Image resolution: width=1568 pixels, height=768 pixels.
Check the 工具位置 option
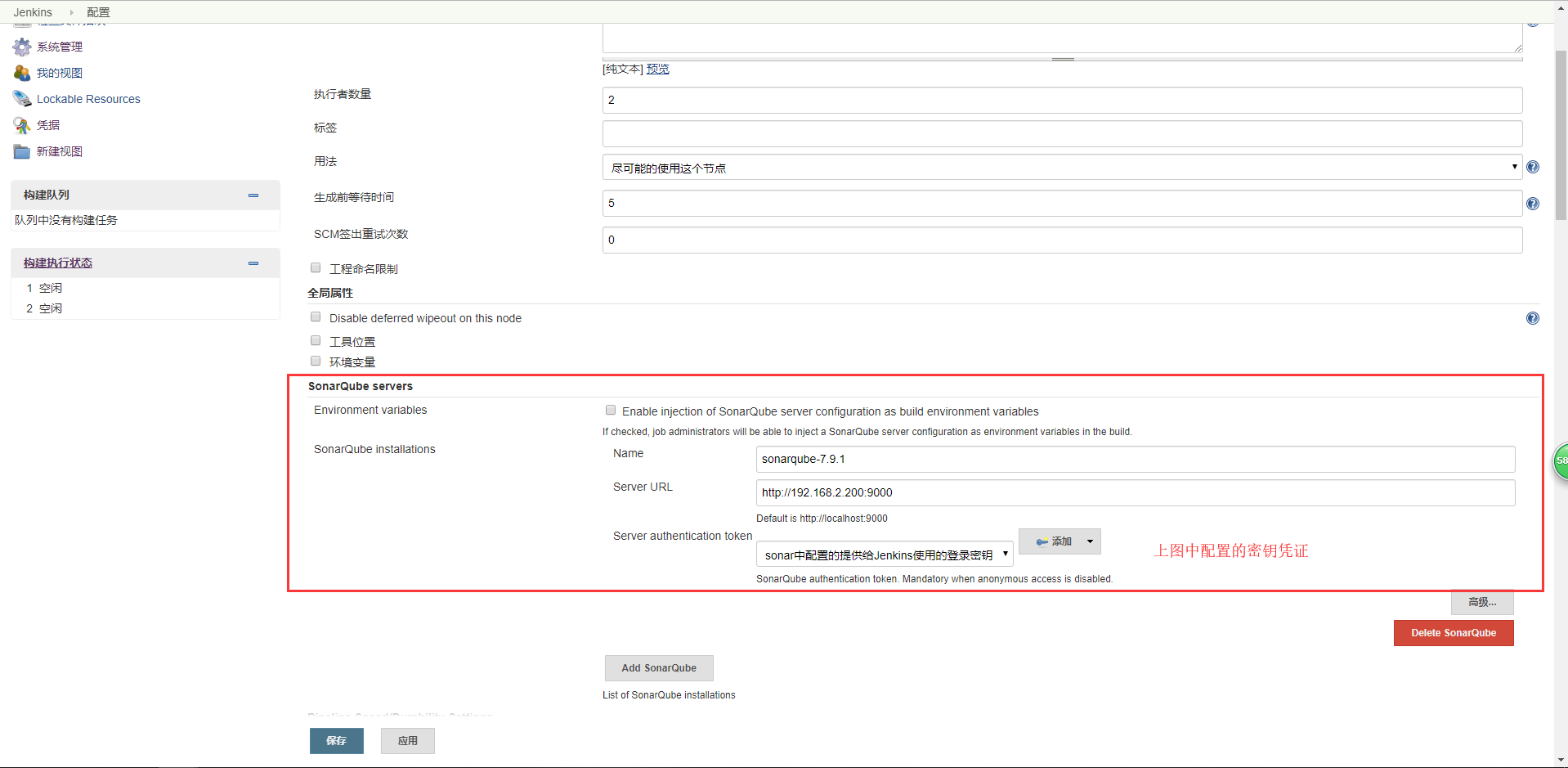[316, 340]
